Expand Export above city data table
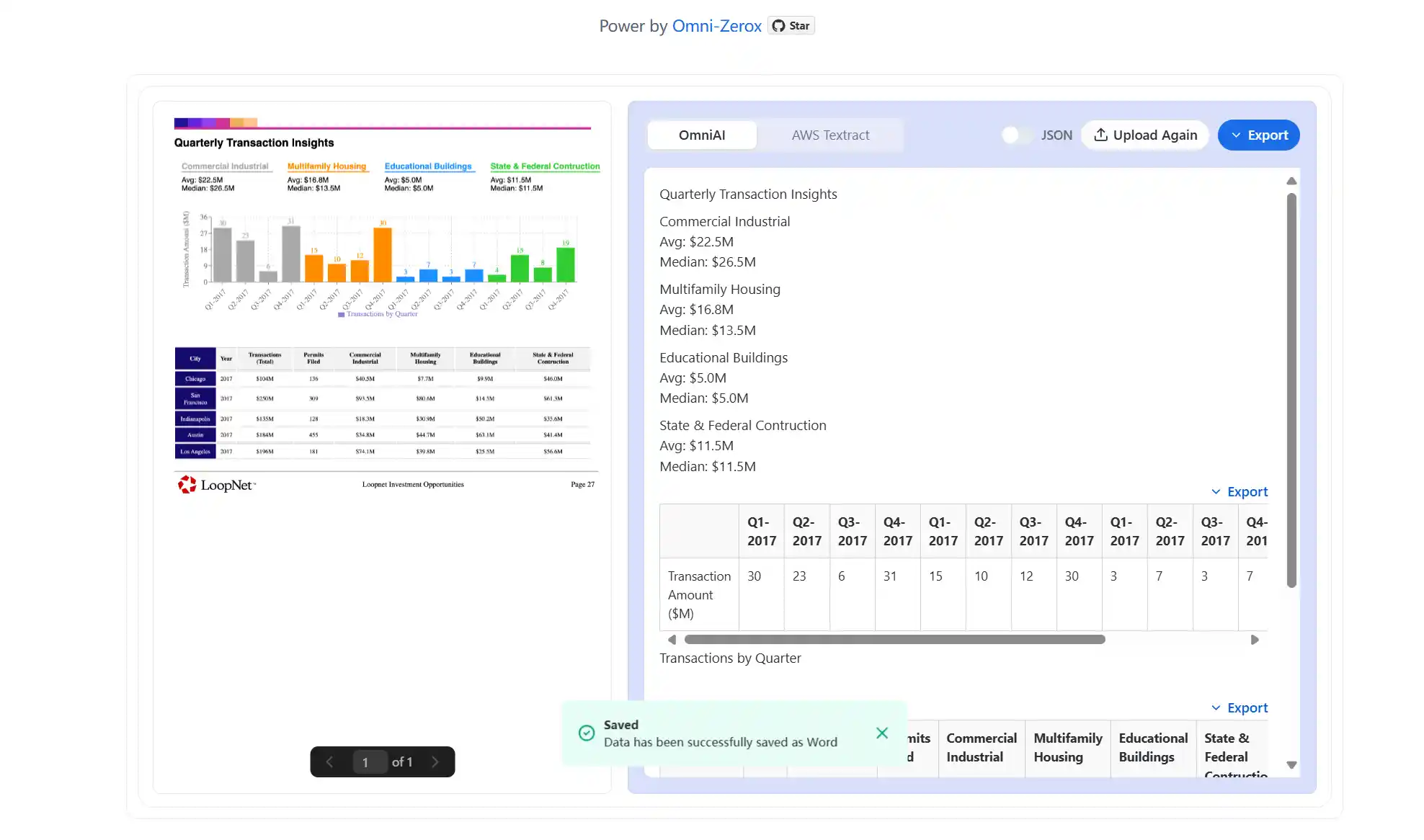Image resolution: width=1424 pixels, height=840 pixels. [x=1240, y=707]
